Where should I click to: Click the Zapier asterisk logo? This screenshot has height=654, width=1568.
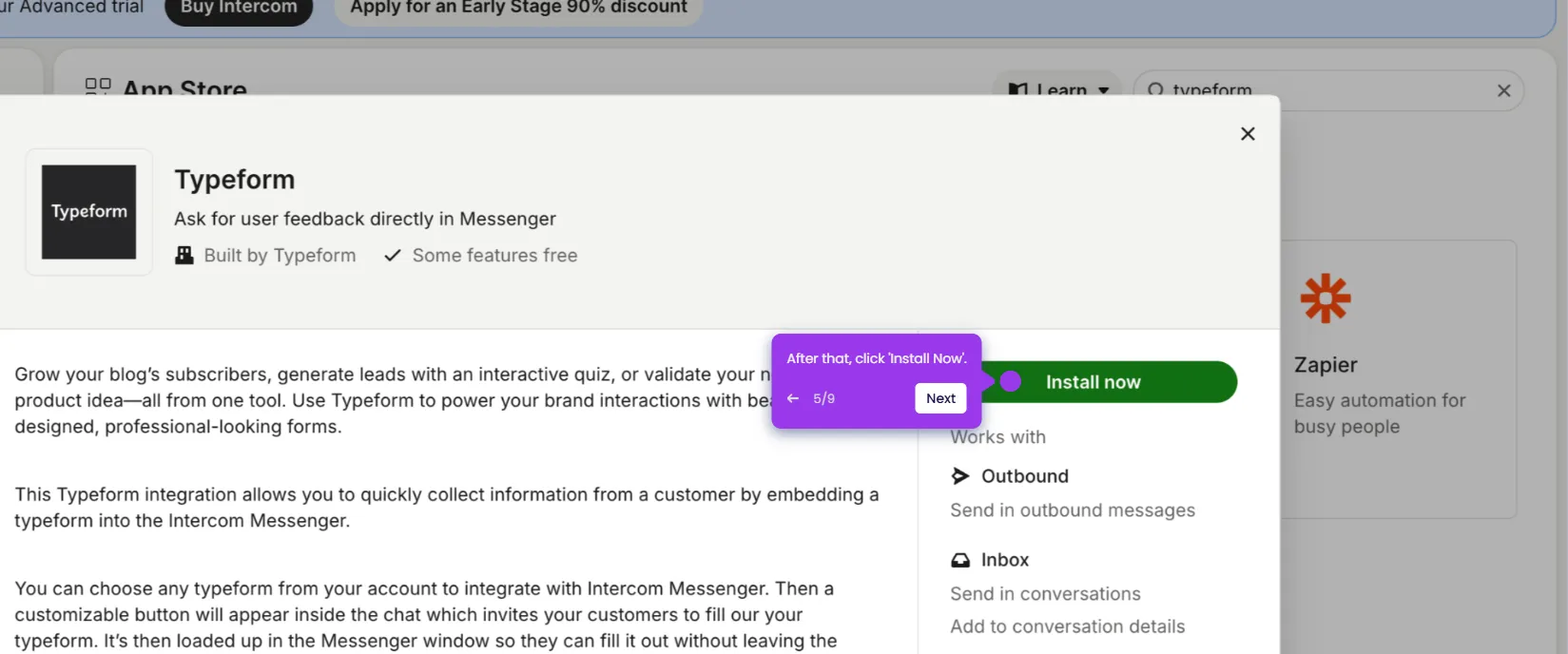coord(1326,298)
